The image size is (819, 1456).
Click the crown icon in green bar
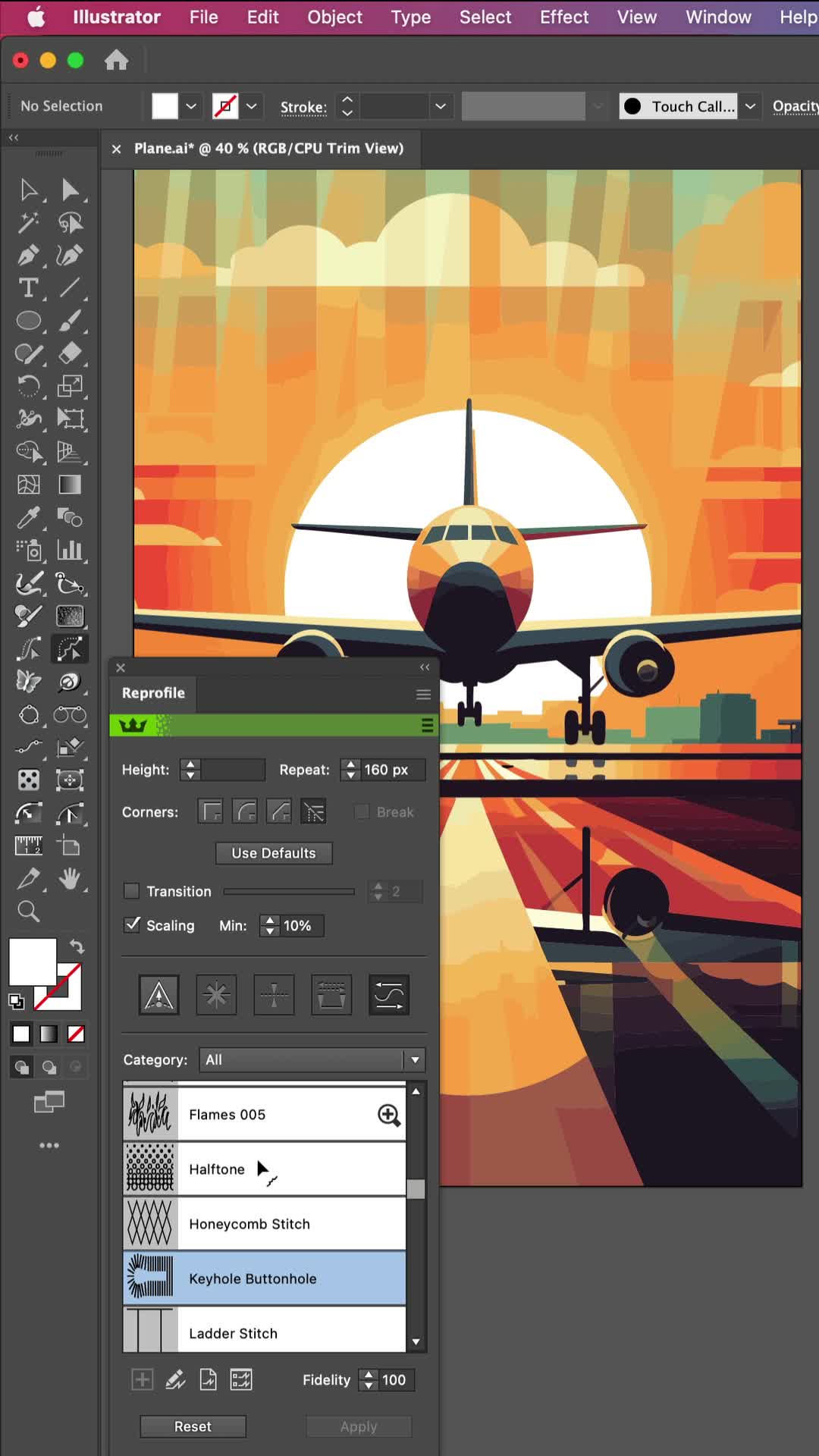pos(133,726)
